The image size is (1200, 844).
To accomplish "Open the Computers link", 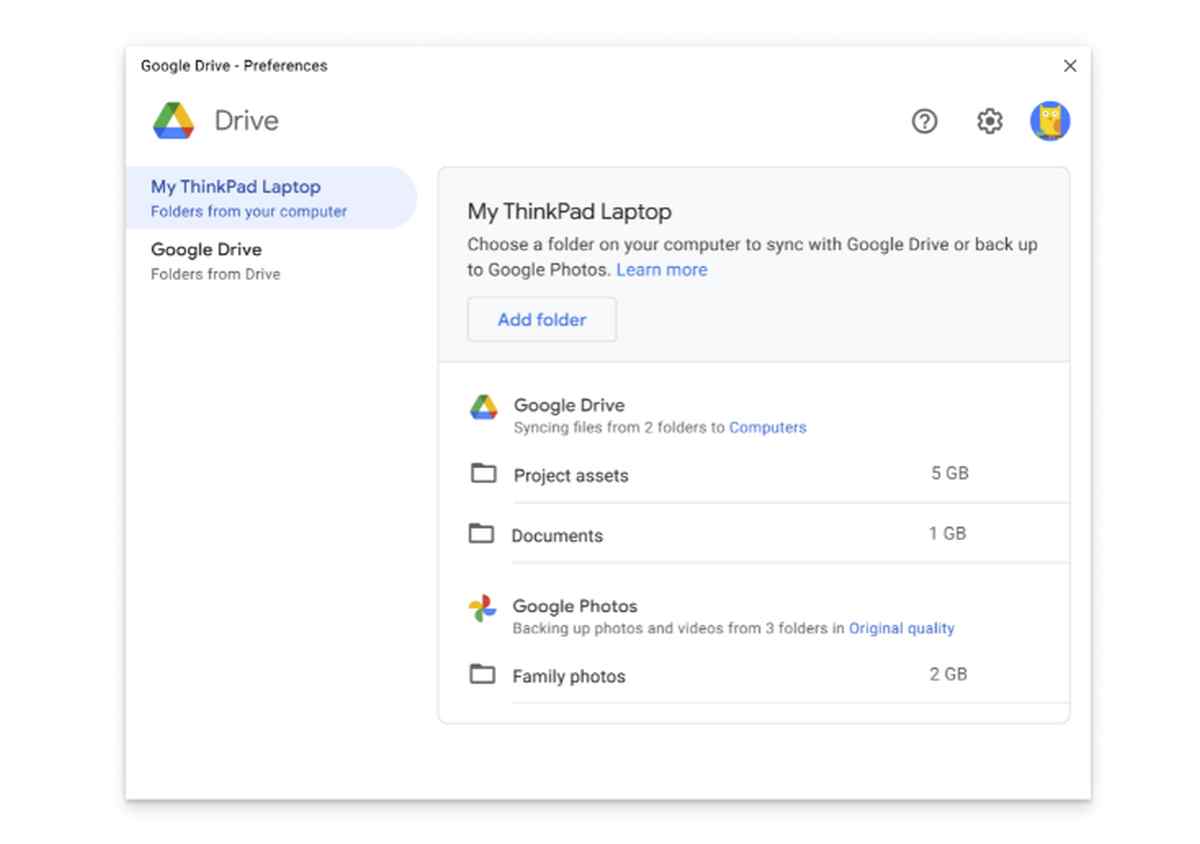I will click(768, 427).
